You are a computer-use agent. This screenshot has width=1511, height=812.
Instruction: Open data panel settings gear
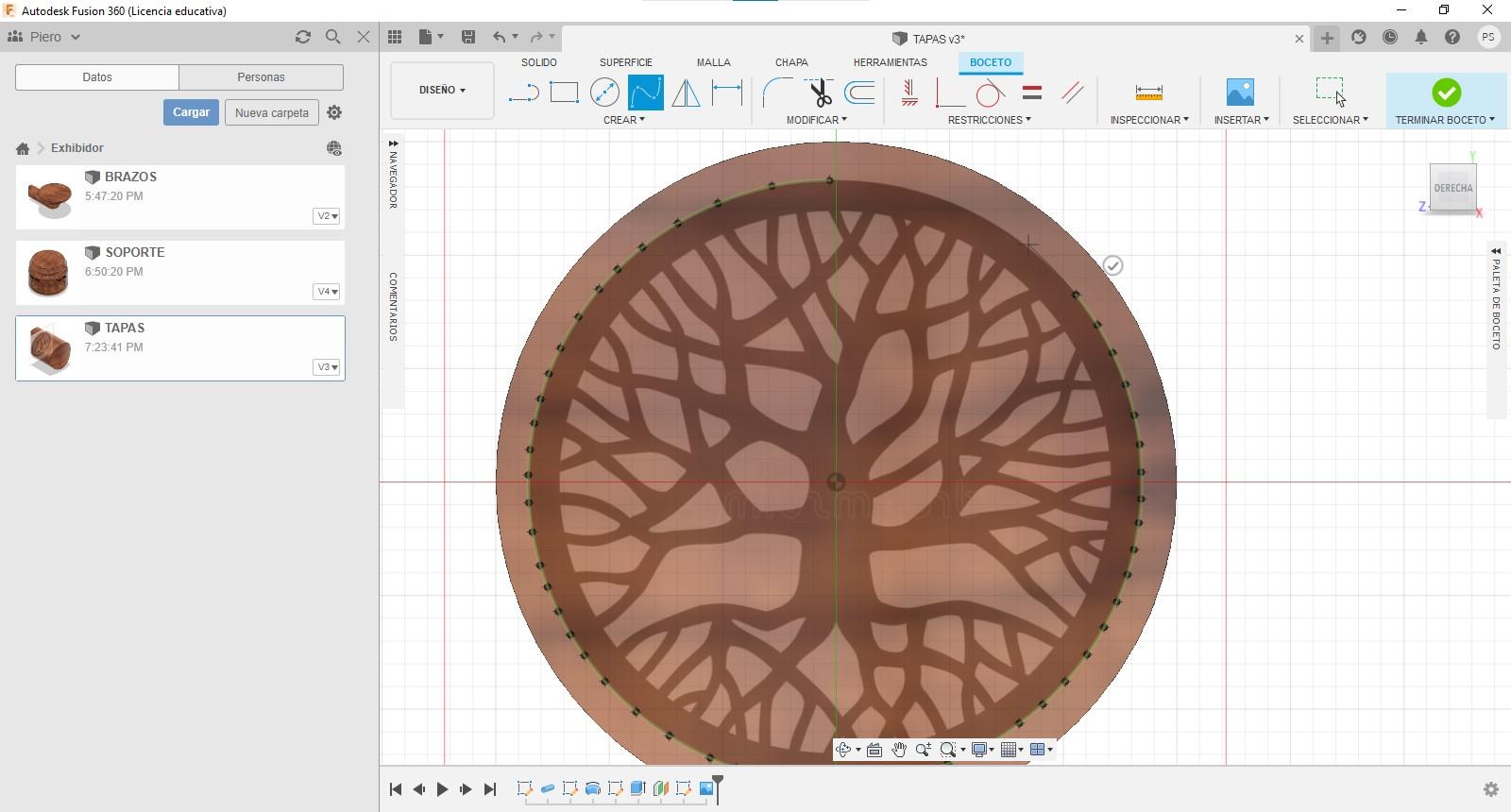pyautogui.click(x=334, y=112)
